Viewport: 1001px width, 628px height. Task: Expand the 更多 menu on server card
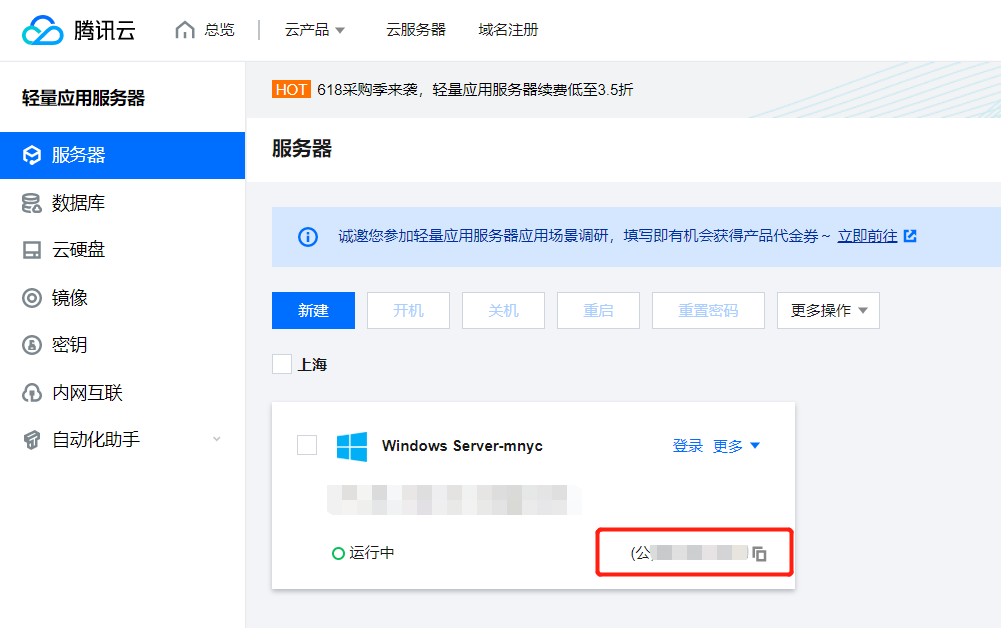coord(736,446)
